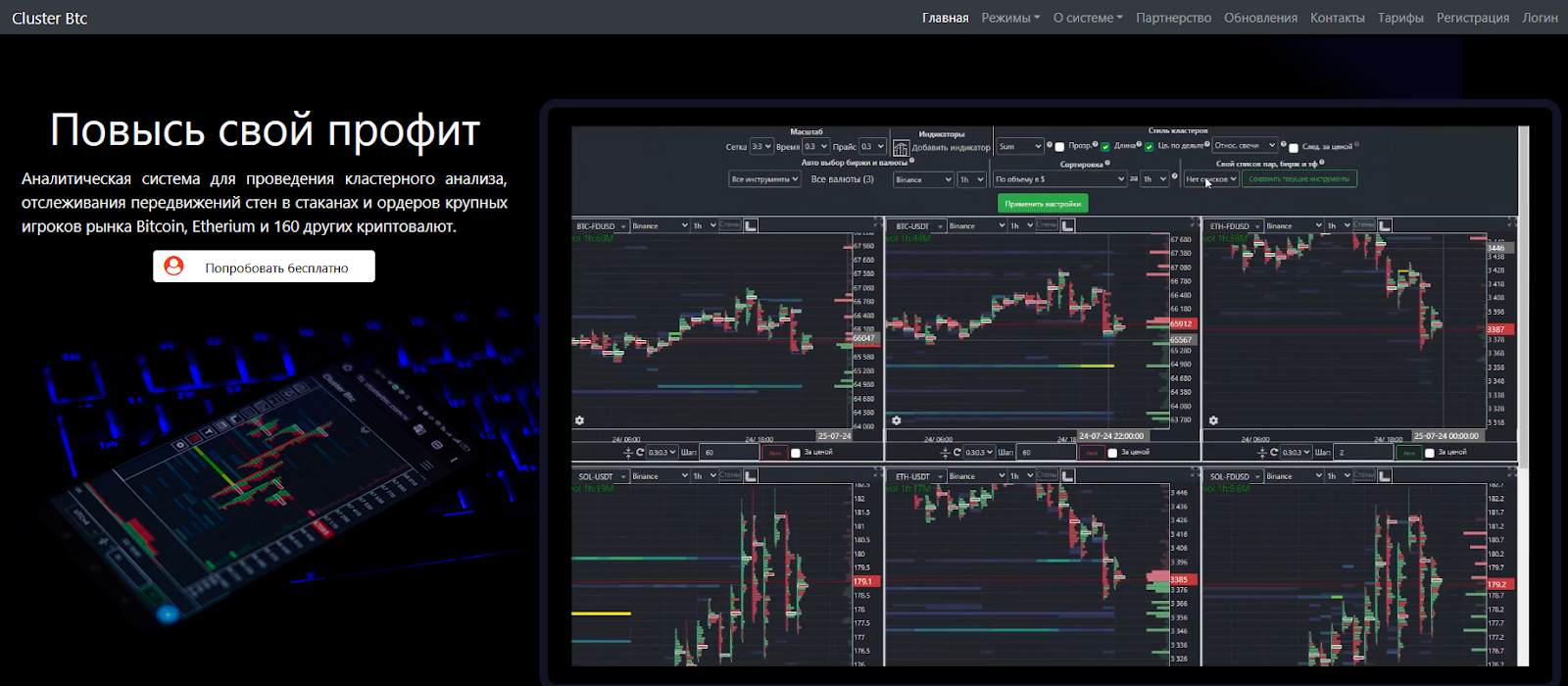Open settings gear on BTC-USDT chart
The height and width of the screenshot is (686, 1568).
pyautogui.click(x=896, y=420)
